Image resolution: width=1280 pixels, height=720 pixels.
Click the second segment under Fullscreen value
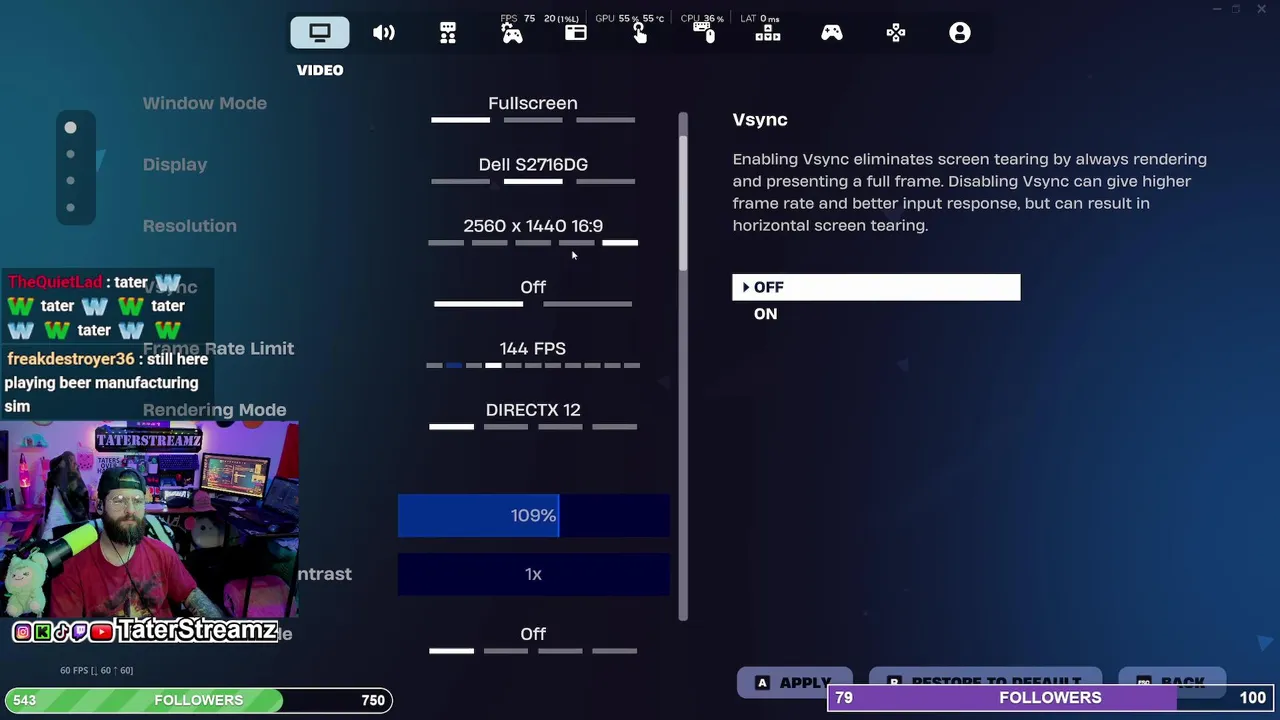[533, 120]
